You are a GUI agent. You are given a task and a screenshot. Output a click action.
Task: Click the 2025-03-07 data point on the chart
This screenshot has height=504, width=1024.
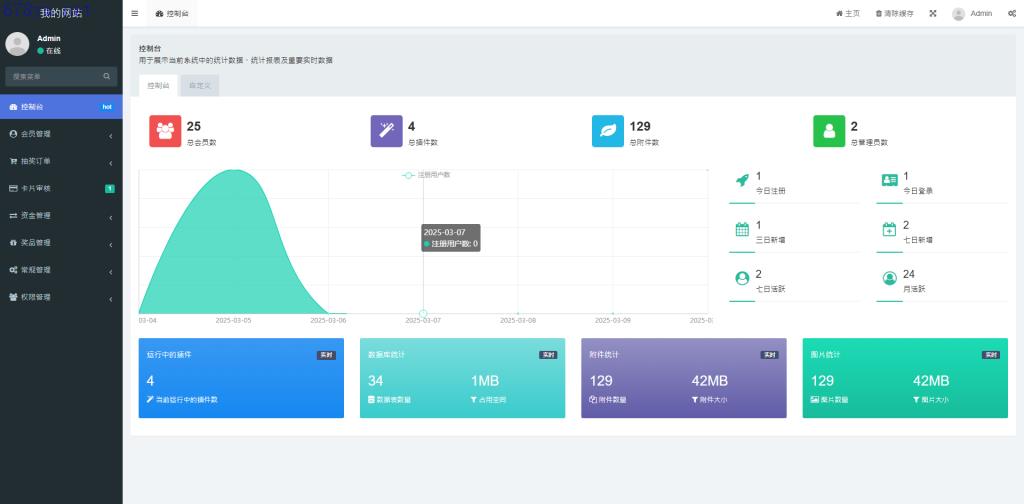point(423,313)
